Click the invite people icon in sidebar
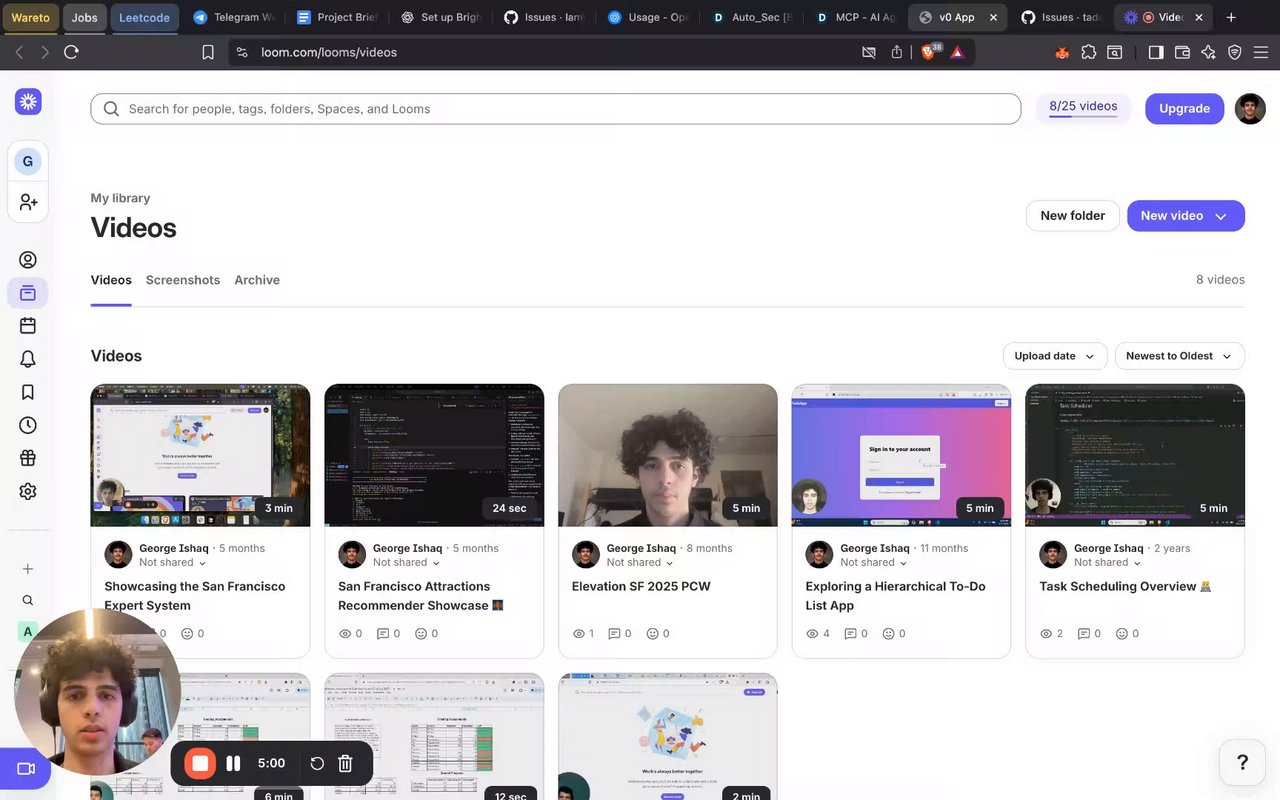The image size is (1280, 800). [28, 202]
